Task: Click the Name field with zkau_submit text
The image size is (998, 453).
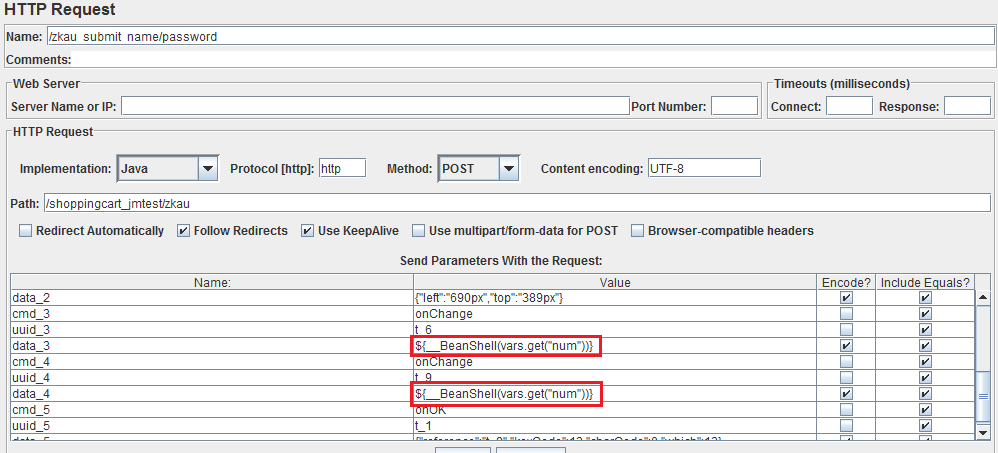Action: [520, 37]
